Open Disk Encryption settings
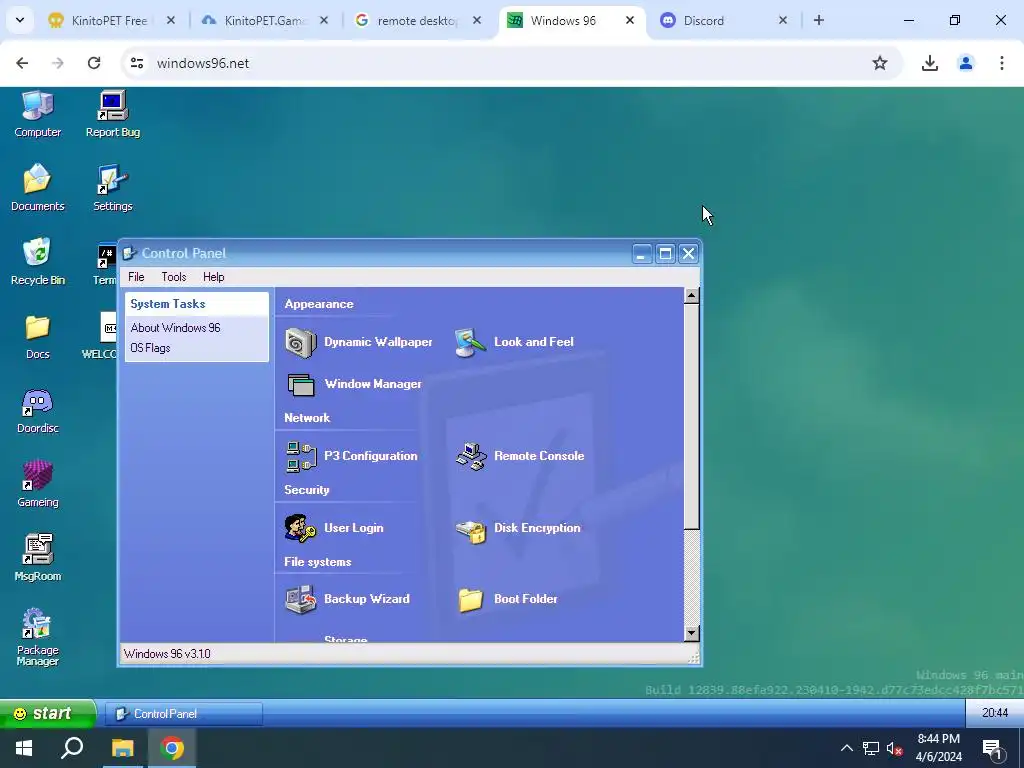Viewport: 1024px width, 768px height. (x=518, y=528)
